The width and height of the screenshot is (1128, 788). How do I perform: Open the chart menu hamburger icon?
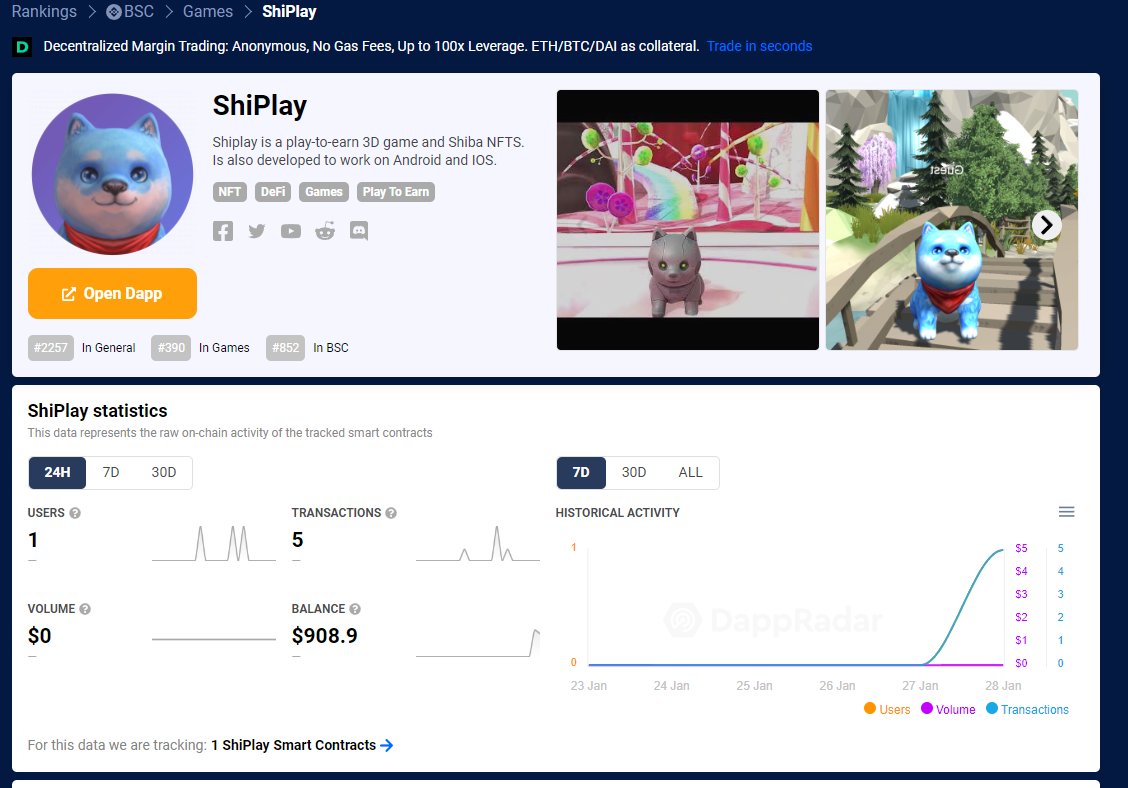(x=1067, y=511)
